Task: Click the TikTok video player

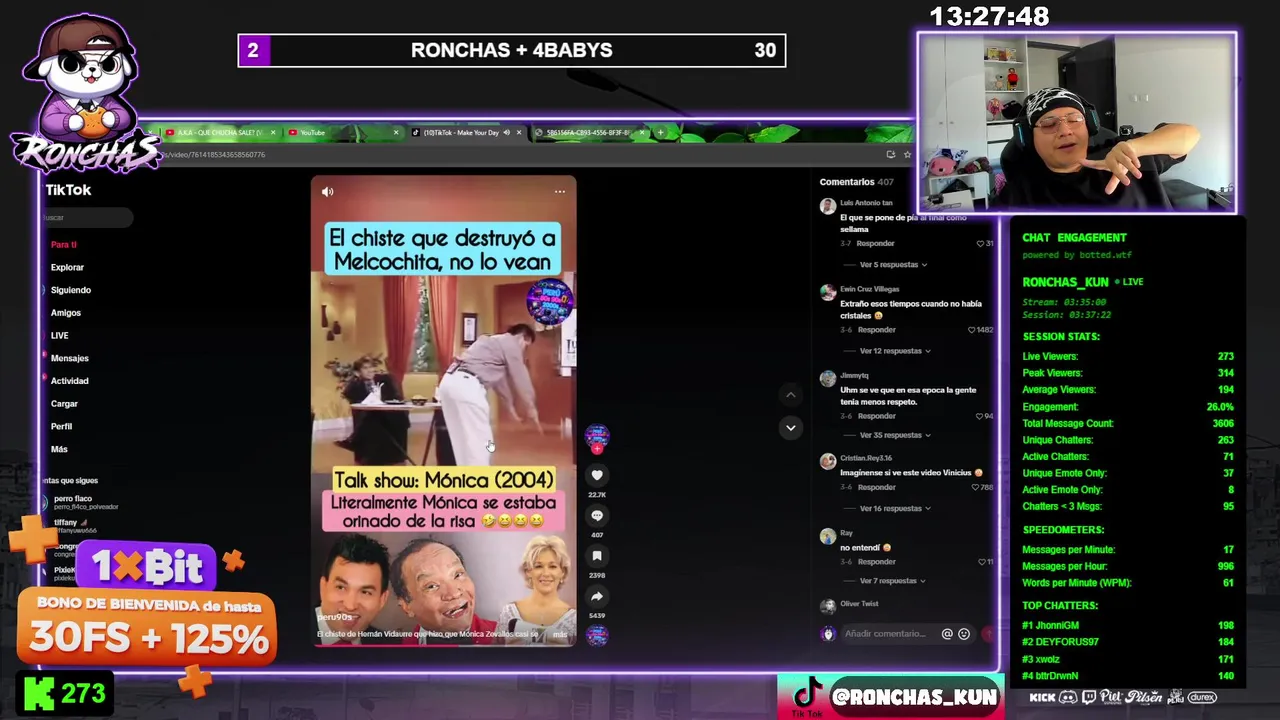Action: tap(443, 410)
